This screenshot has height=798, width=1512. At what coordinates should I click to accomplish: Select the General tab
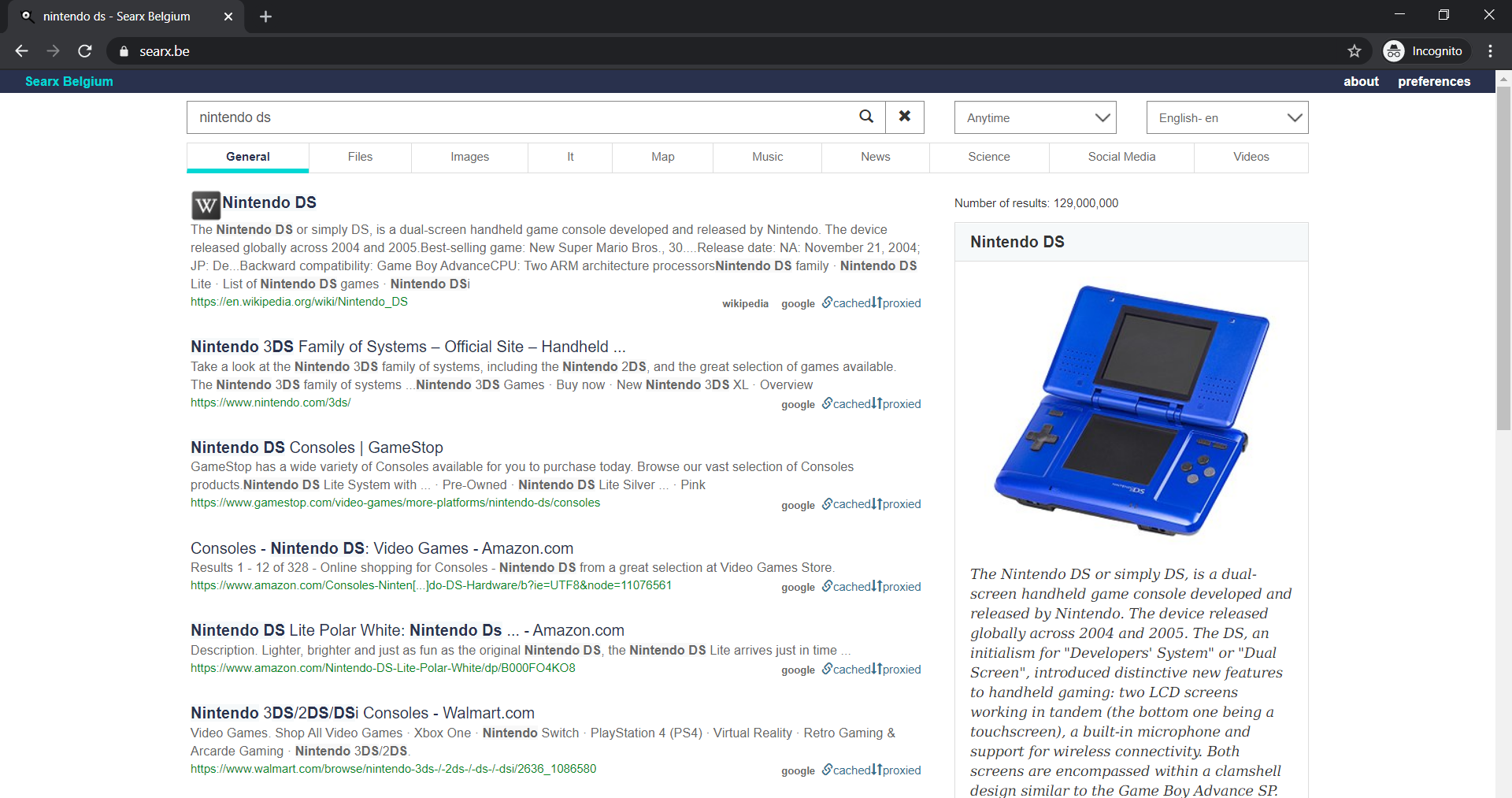pyautogui.click(x=247, y=157)
